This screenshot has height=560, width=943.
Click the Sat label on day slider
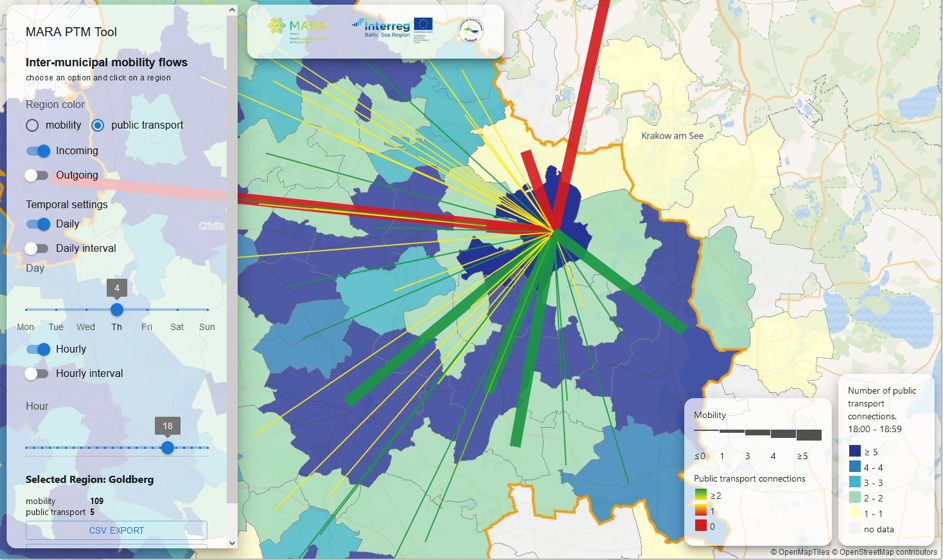tap(177, 327)
